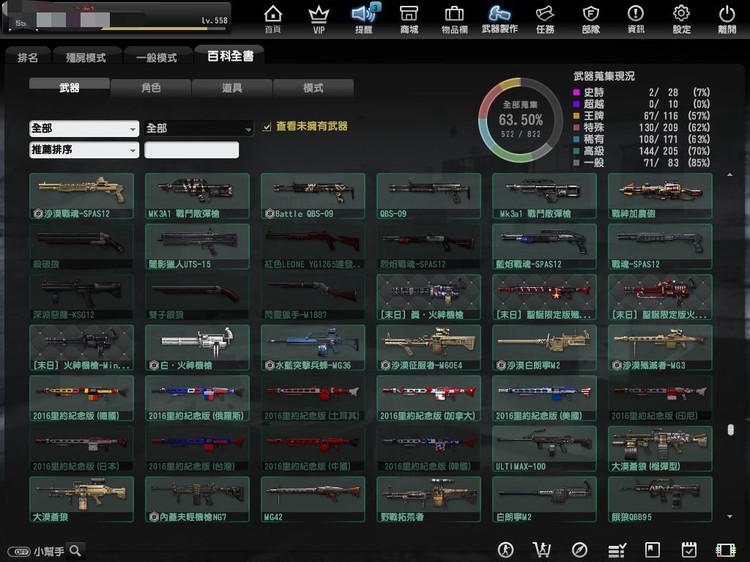Click the player level Lv. 558 profile bar
Viewport: 750px width, 562px height.
click(x=116, y=18)
